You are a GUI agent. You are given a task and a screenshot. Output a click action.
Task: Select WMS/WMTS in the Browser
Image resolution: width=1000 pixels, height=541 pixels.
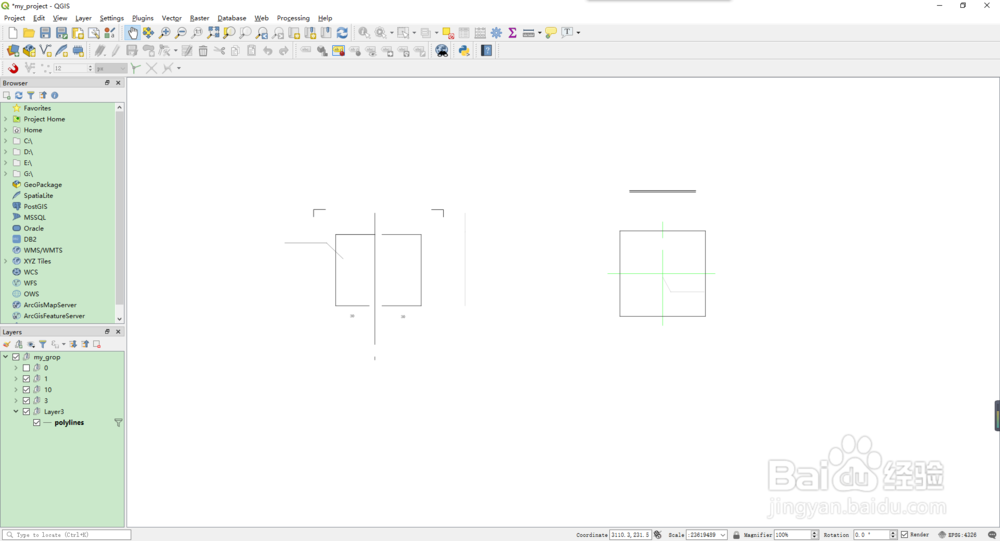[x=43, y=250]
